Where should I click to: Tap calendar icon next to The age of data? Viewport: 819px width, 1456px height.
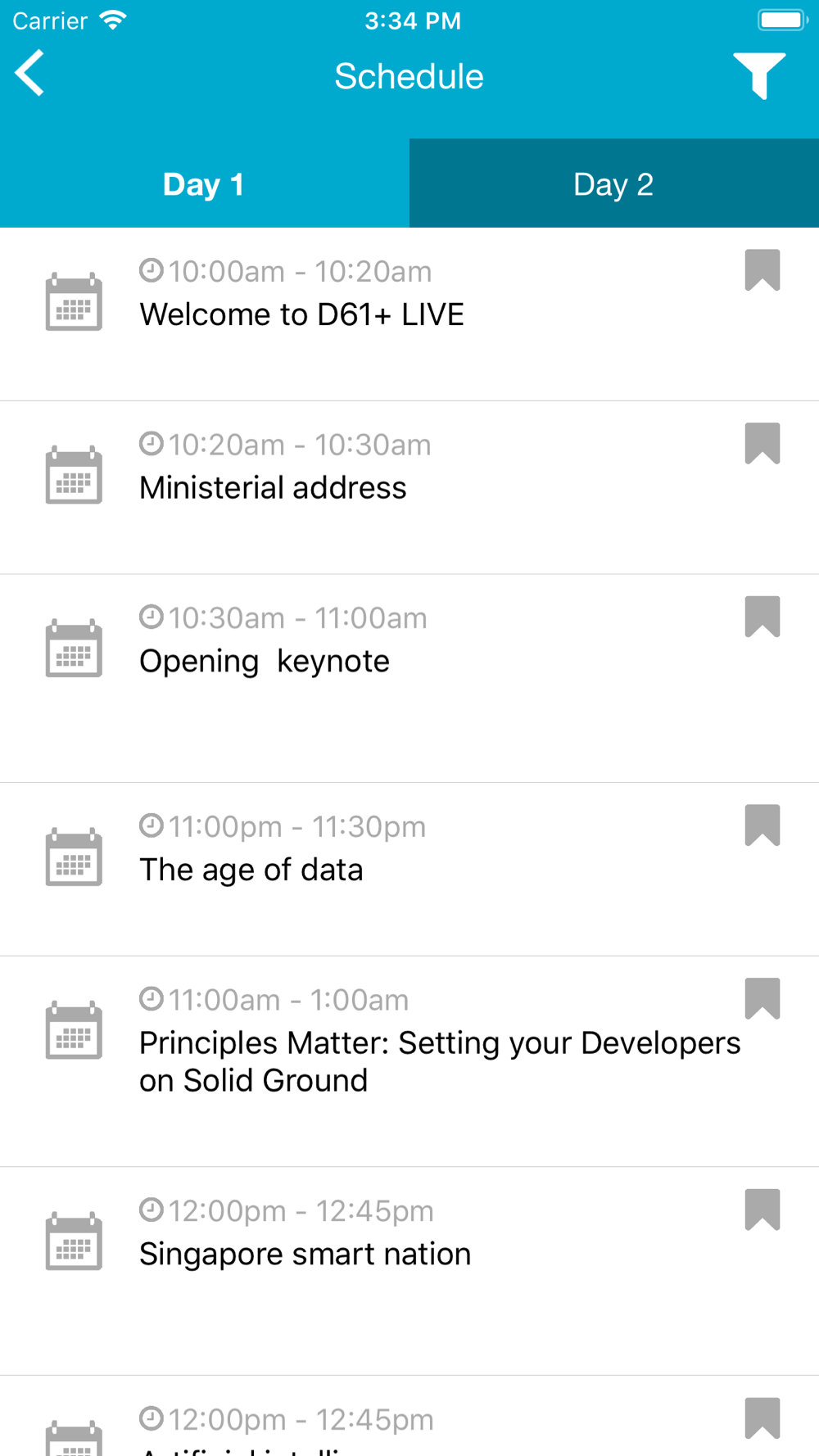(74, 857)
